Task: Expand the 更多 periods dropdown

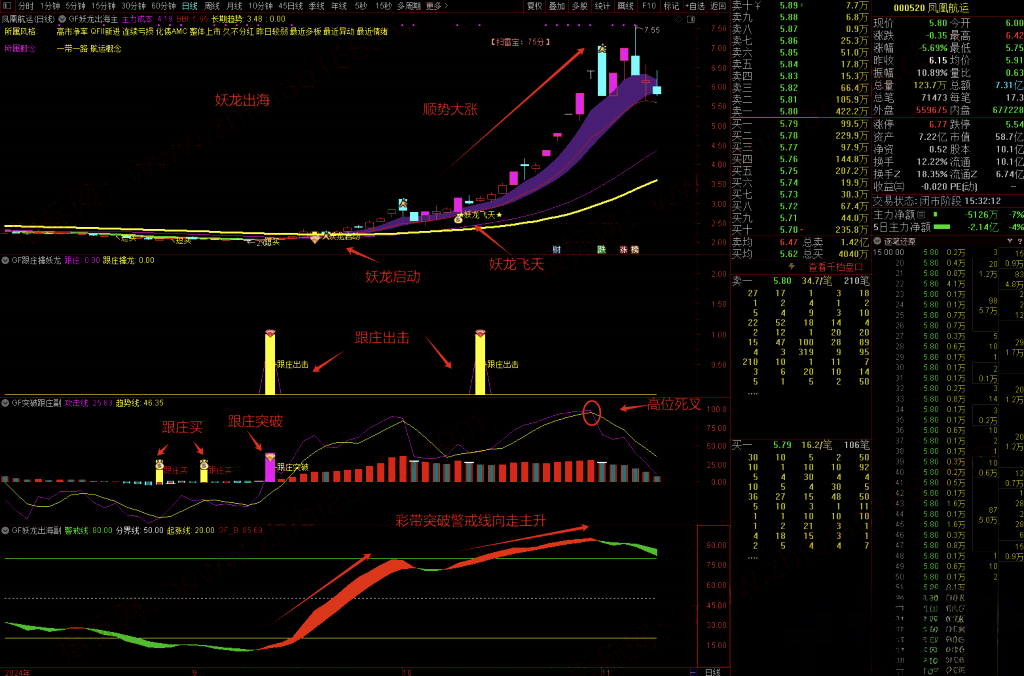Action: 433,5
